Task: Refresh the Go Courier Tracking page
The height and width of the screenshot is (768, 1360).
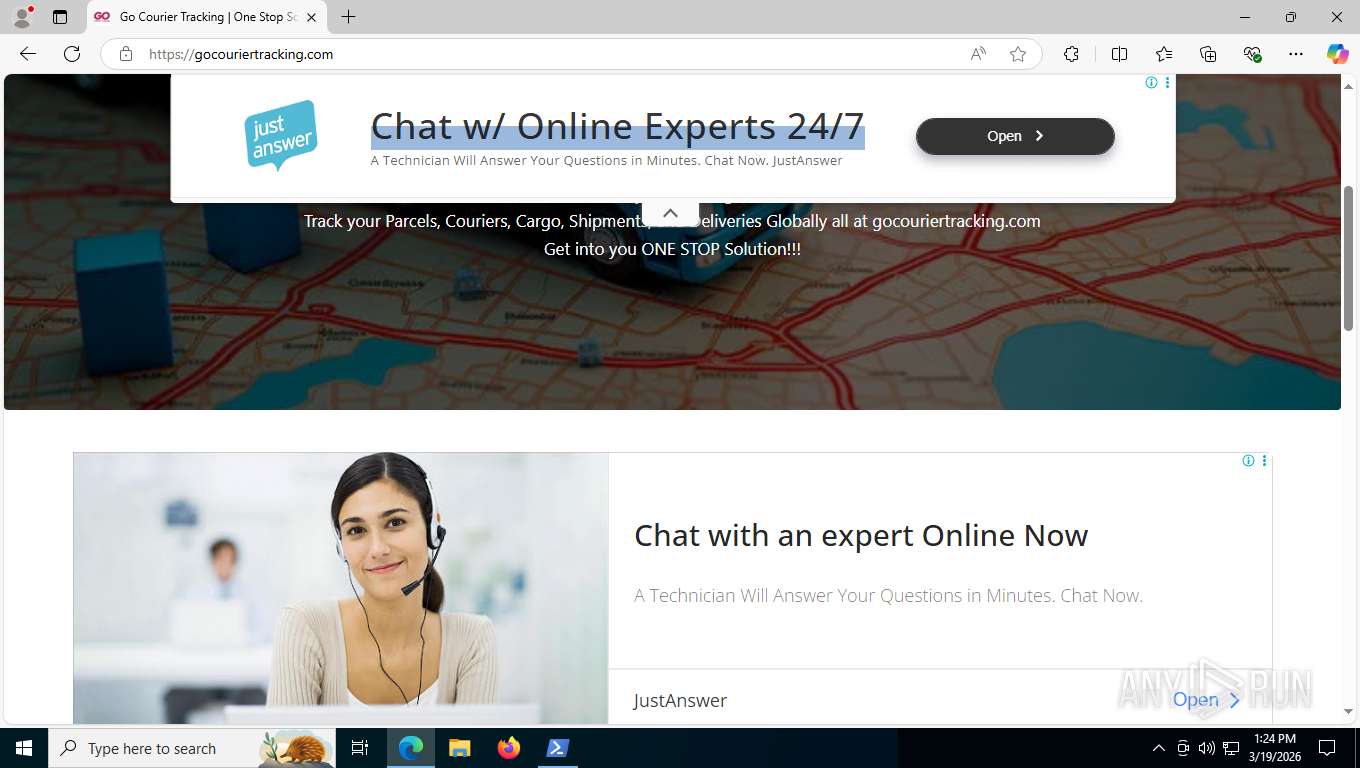Action: pos(72,54)
